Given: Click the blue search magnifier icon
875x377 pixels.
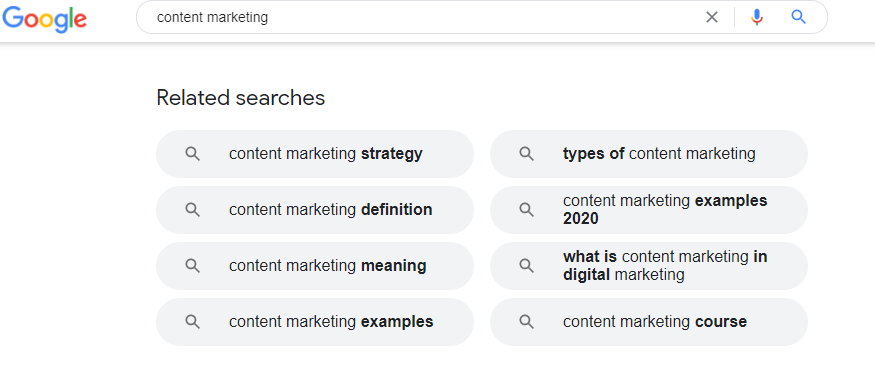Looking at the screenshot, I should point(799,17).
